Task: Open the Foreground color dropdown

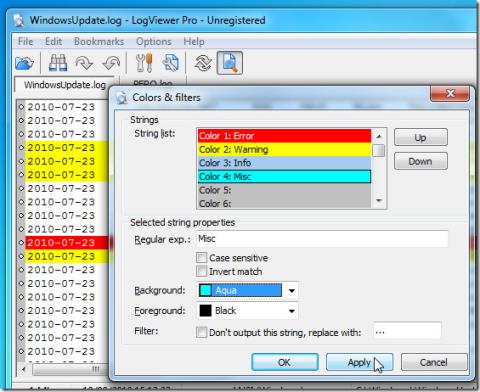Action: pyautogui.click(x=292, y=311)
